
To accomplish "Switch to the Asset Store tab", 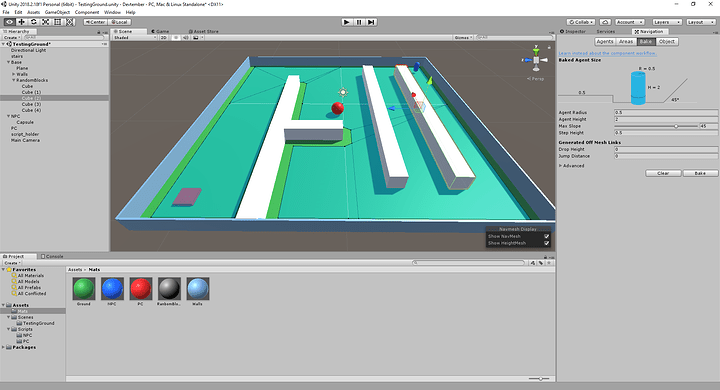I will (x=203, y=31).
